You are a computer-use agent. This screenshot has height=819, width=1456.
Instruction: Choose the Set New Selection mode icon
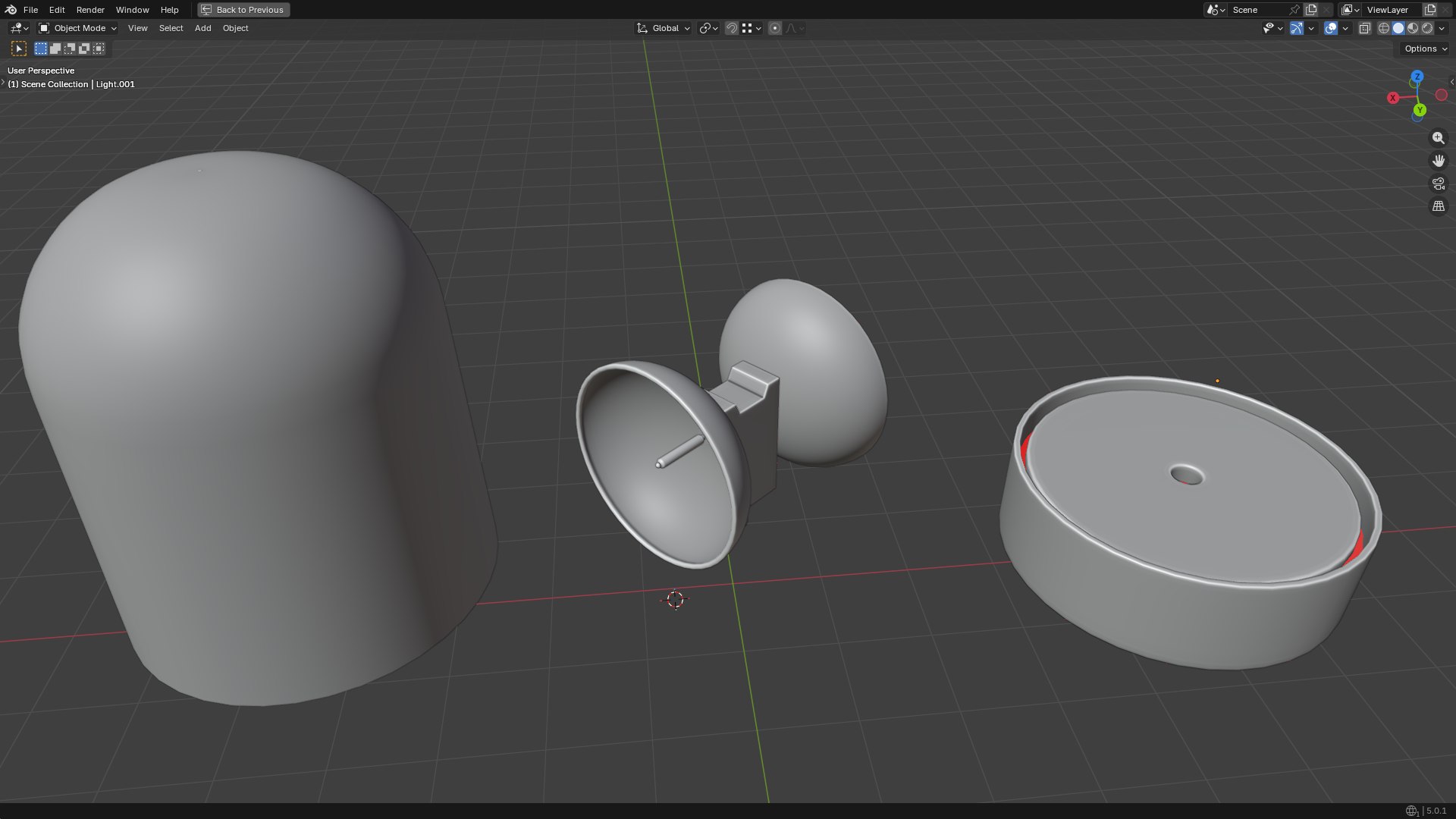pos(41,49)
